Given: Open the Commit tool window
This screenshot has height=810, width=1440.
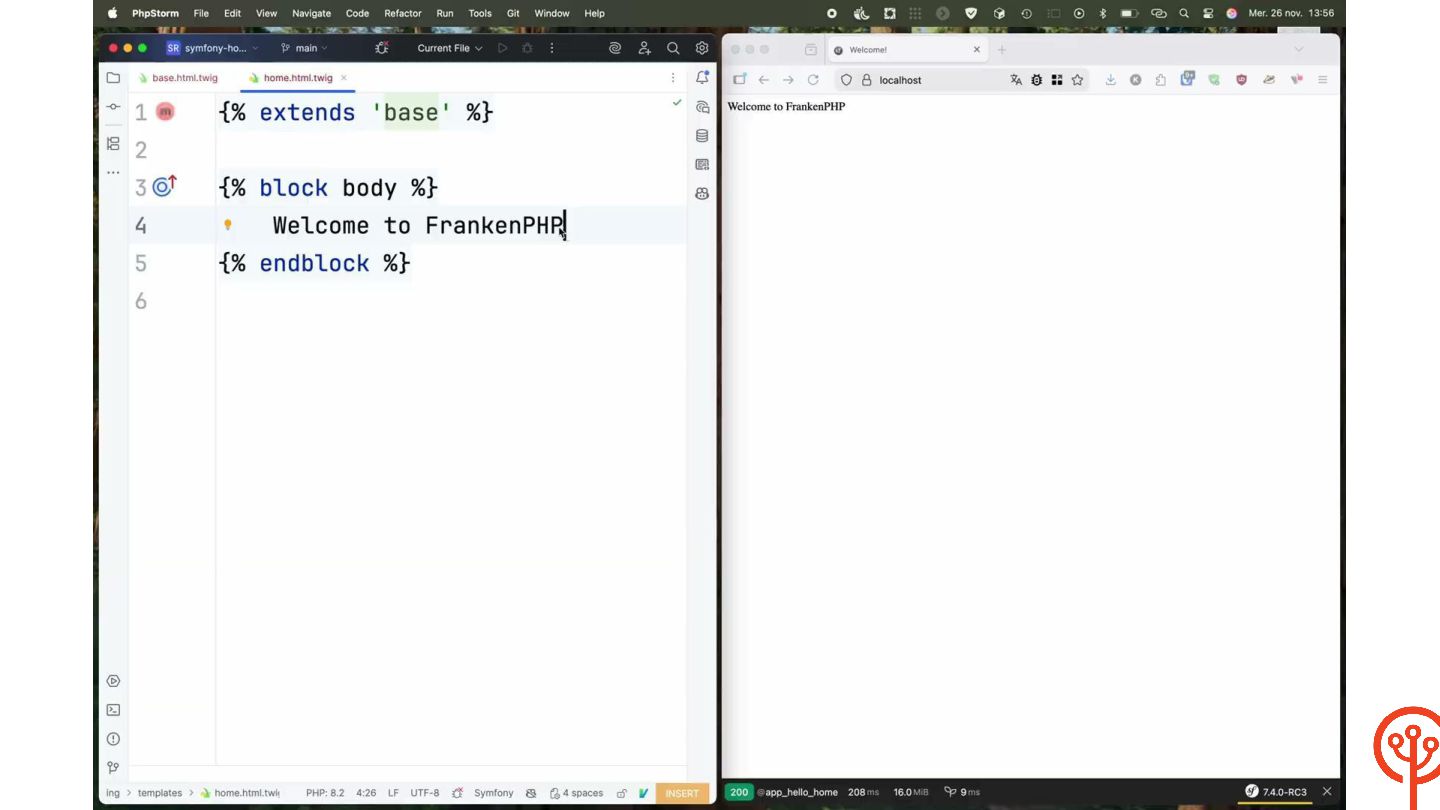Looking at the screenshot, I should point(113,107).
